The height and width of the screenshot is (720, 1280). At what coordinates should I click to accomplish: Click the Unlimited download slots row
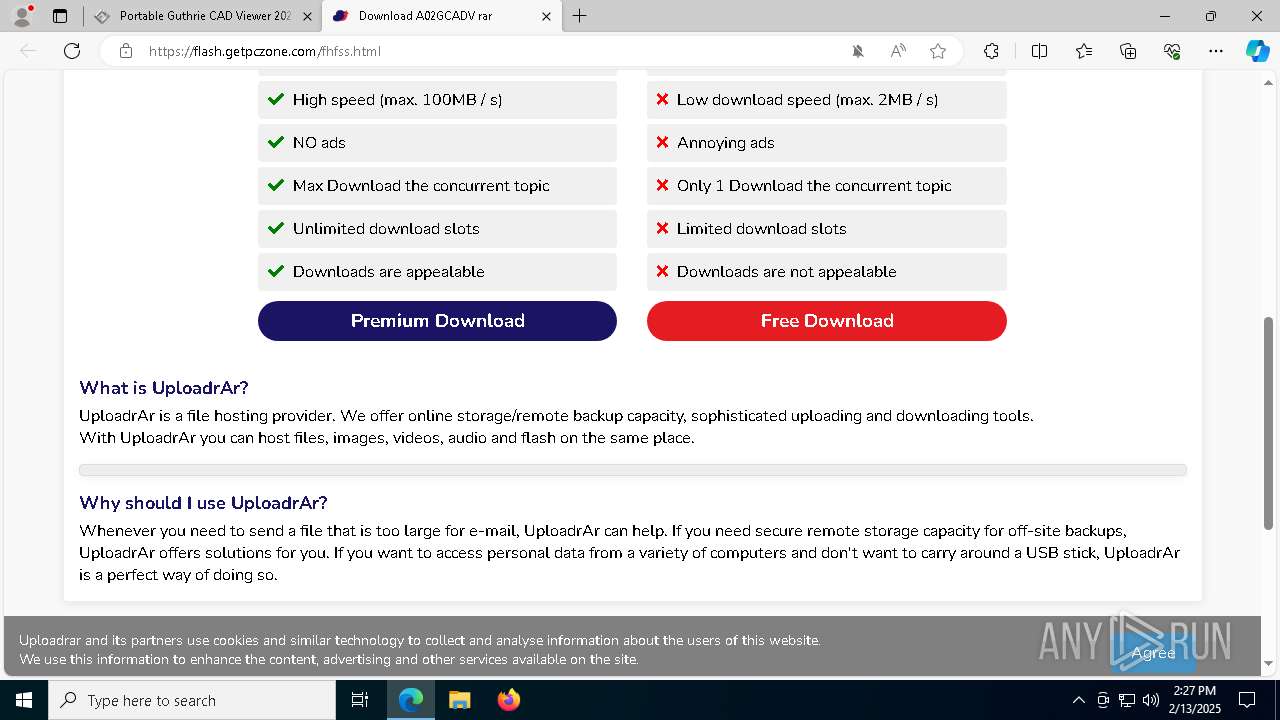(x=437, y=229)
